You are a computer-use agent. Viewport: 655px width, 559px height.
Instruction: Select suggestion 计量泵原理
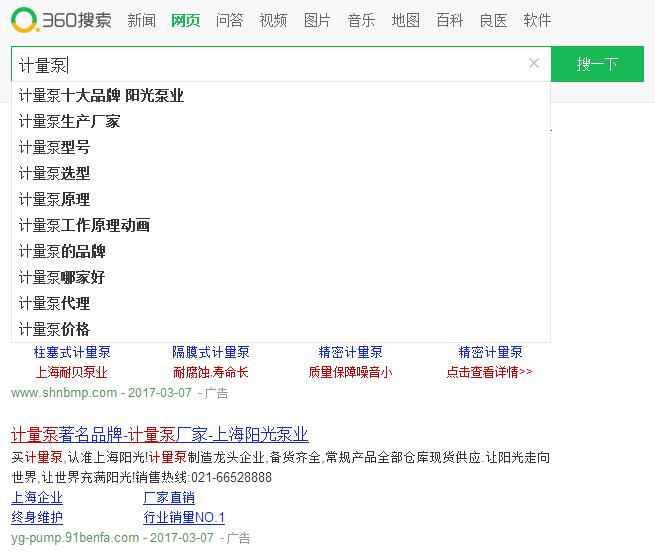281,199
